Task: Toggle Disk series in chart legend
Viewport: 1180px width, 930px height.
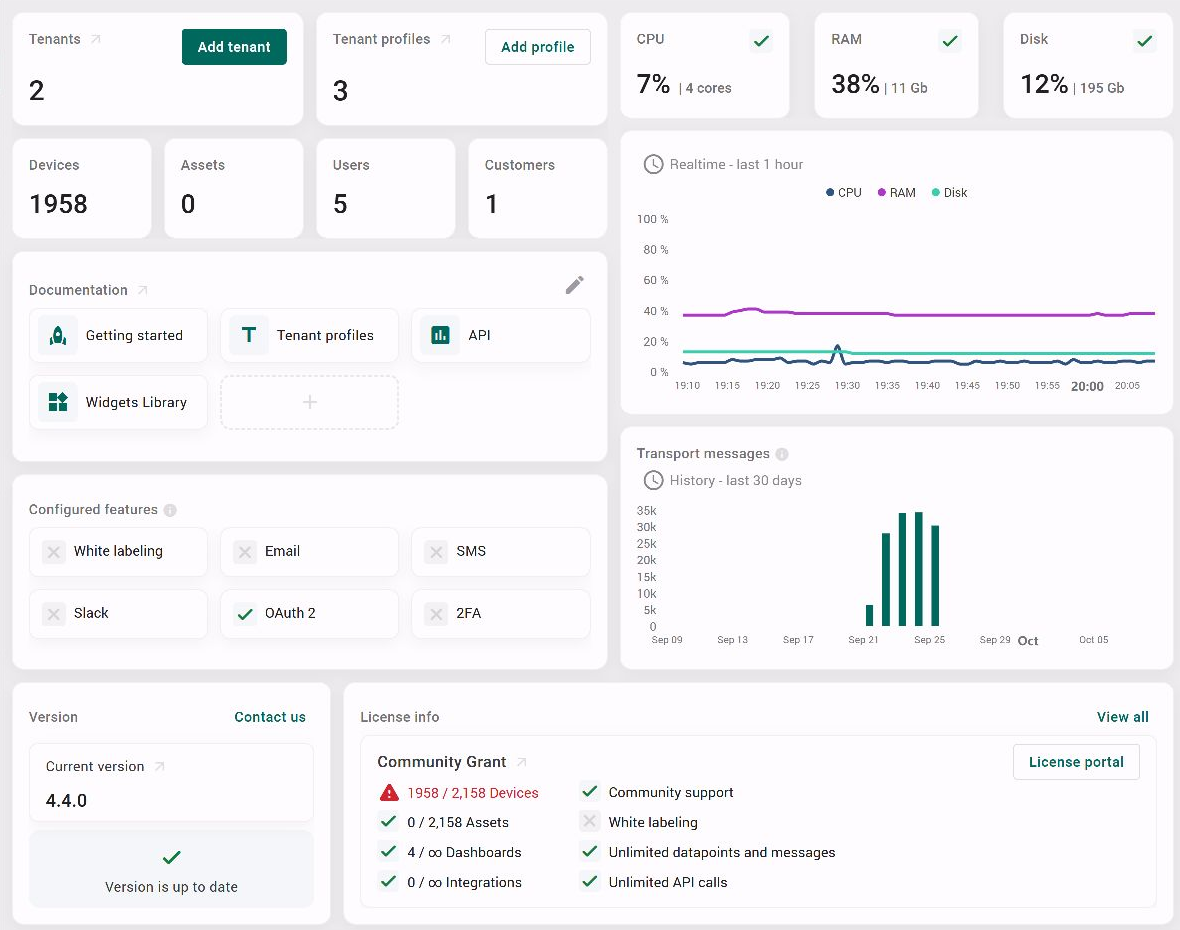Action: [x=949, y=193]
